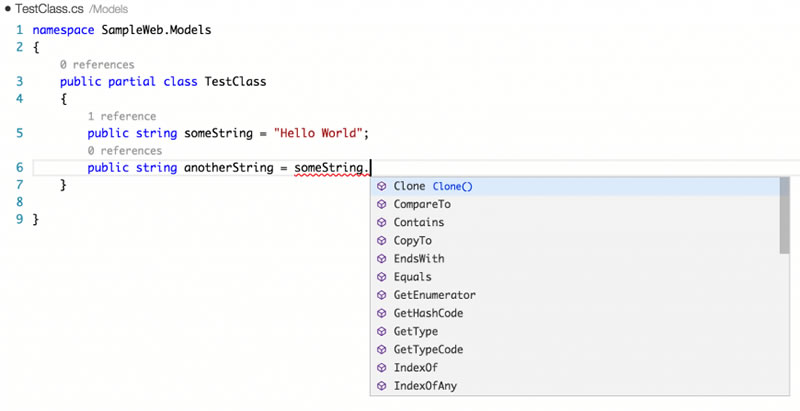Image resolution: width=800 pixels, height=411 pixels.
Task: Click the method icon beside GetHashCode
Action: coord(381,313)
